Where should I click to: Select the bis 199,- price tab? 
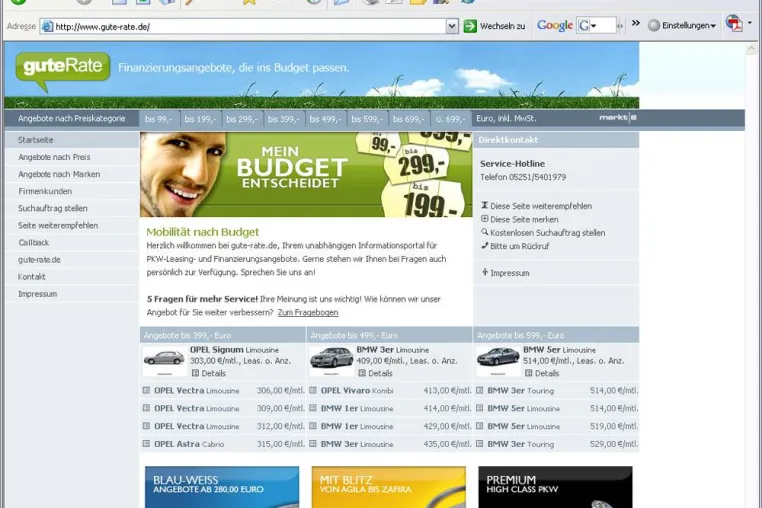[x=200, y=119]
